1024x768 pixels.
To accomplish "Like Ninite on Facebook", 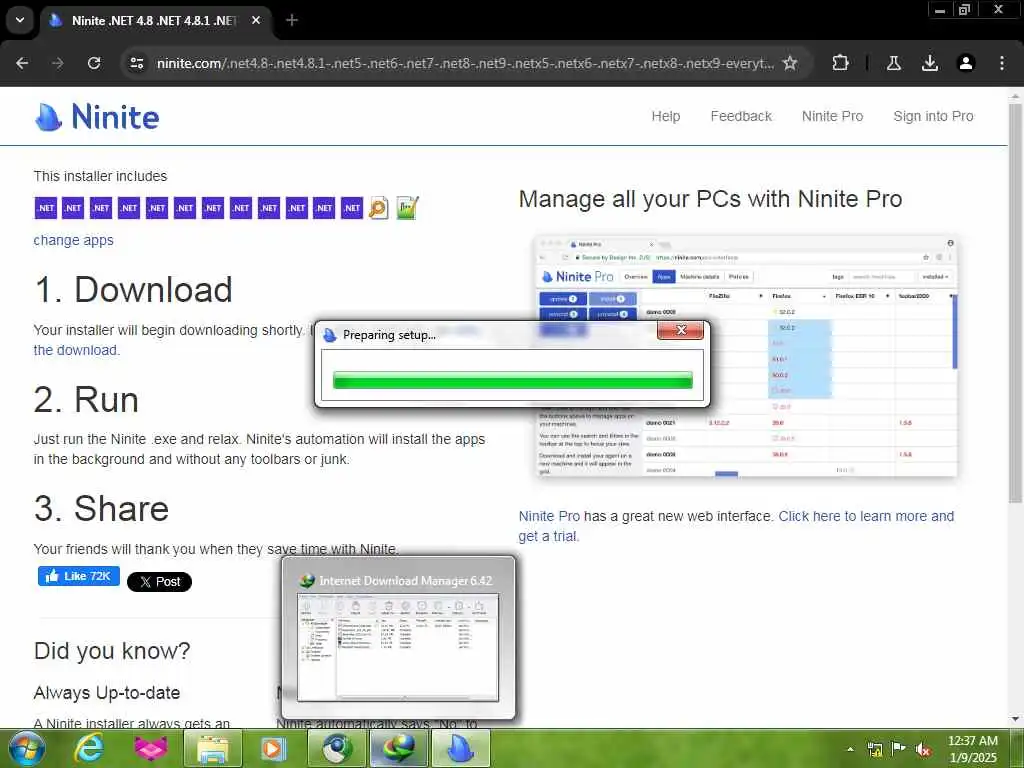I will [x=79, y=576].
